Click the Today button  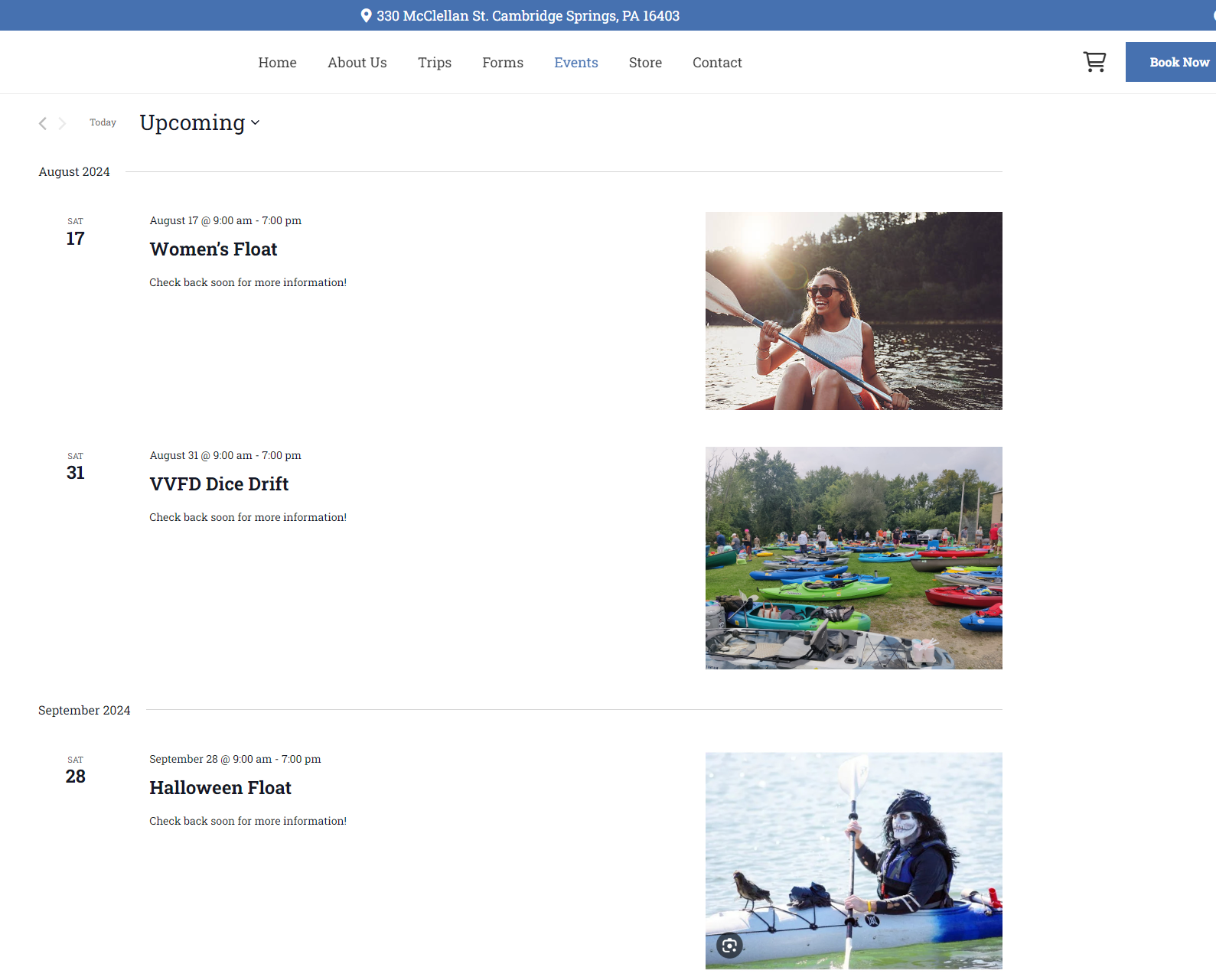pyautogui.click(x=103, y=122)
